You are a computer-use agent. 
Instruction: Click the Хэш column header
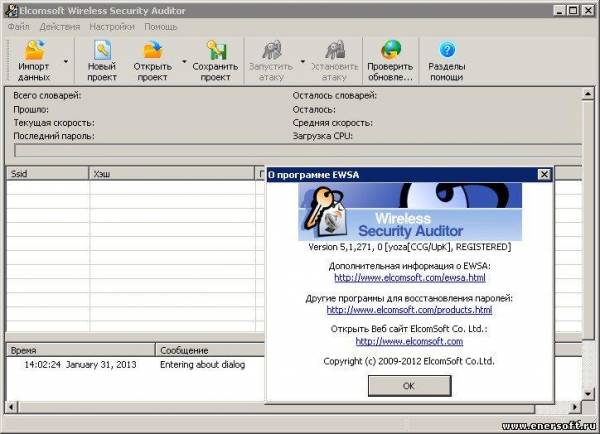(172, 174)
